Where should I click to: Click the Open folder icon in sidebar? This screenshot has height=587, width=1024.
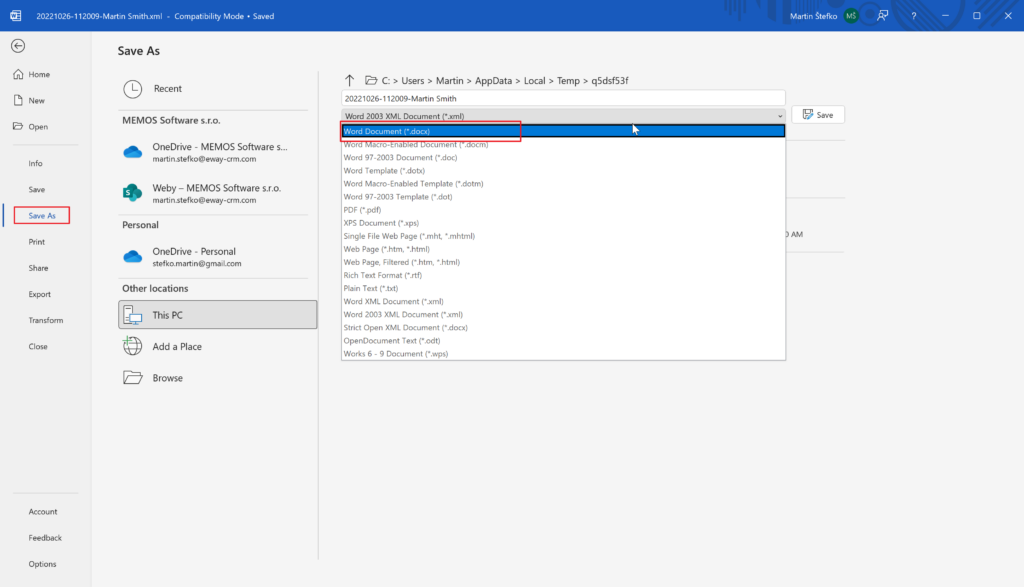pos(18,126)
